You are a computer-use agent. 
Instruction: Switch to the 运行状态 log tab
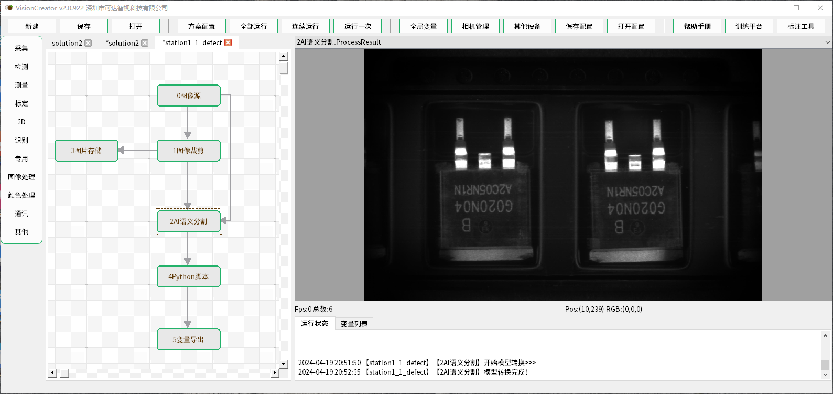point(314,323)
